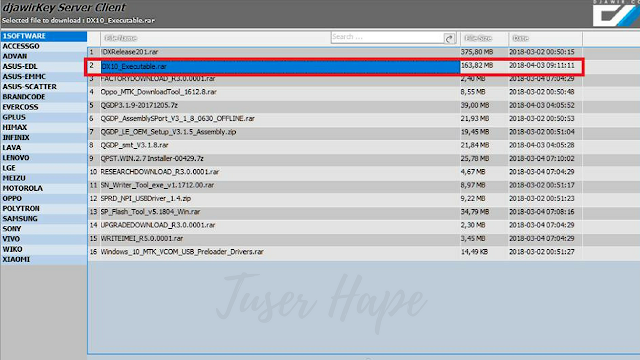The image size is (640, 360).
Task: Sort by File Size column header
Action: click(x=478, y=38)
